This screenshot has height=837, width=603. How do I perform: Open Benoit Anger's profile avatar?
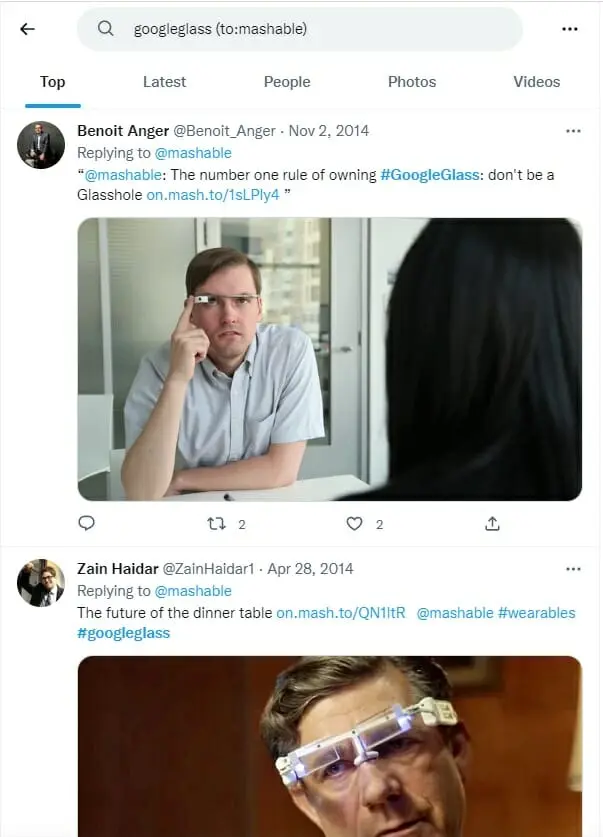click(41, 146)
